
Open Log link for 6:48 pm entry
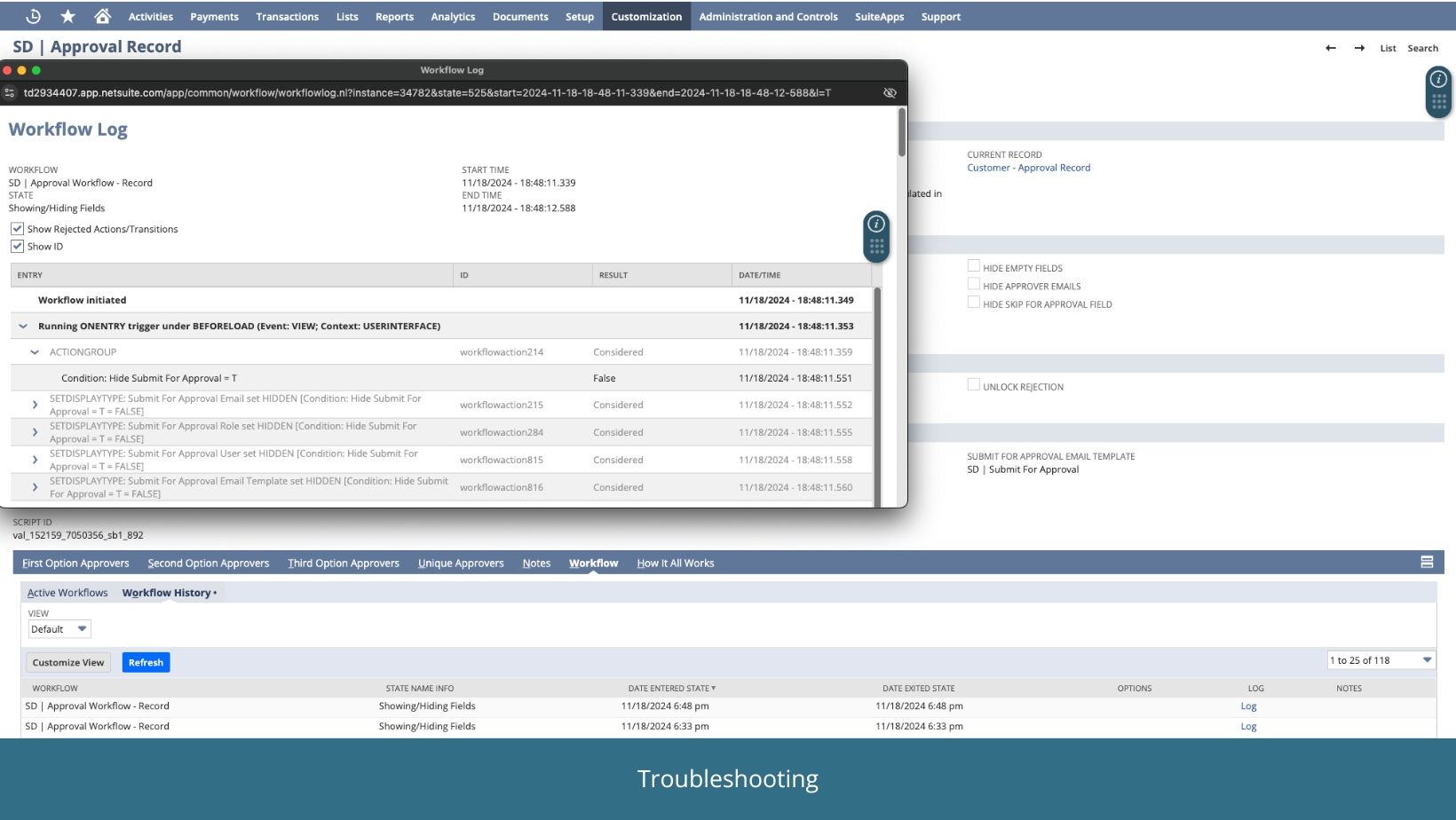[1248, 706]
